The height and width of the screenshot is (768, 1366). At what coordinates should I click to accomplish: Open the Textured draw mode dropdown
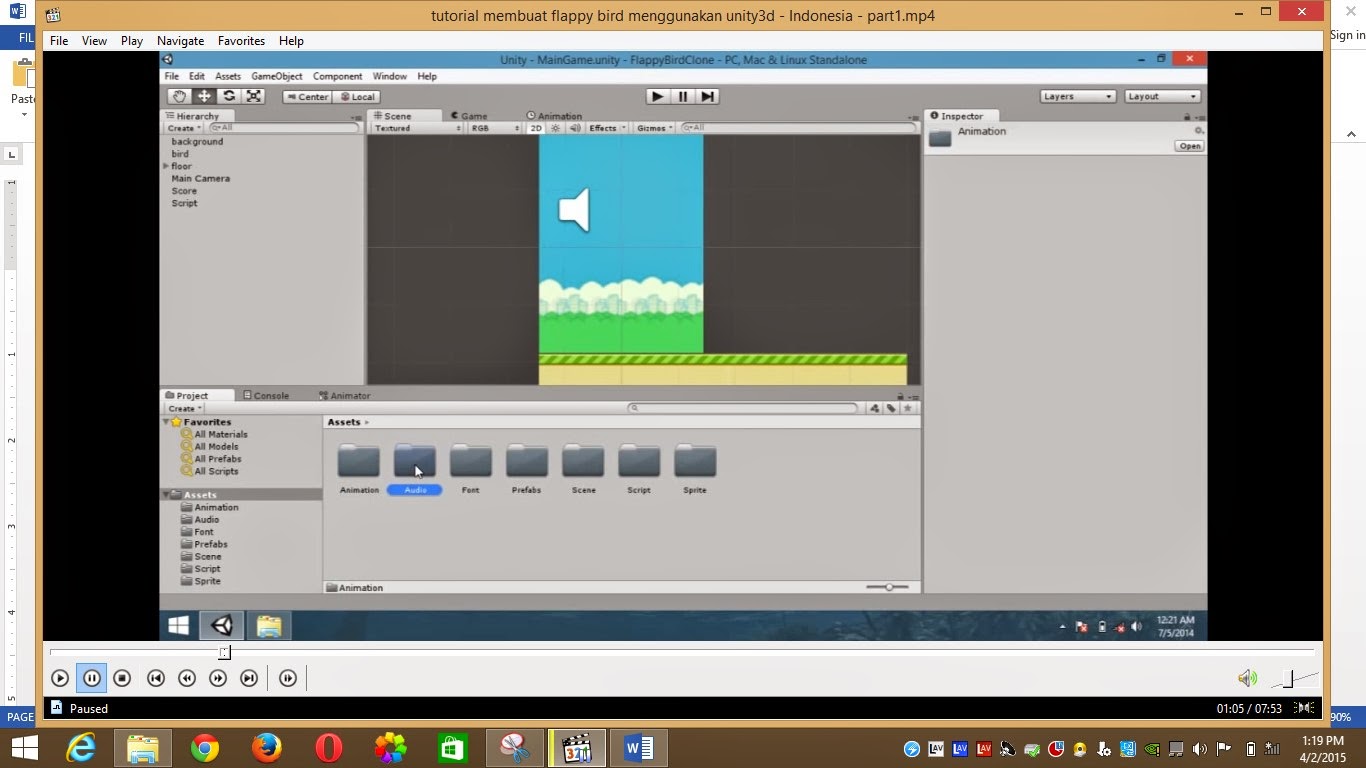coord(417,128)
